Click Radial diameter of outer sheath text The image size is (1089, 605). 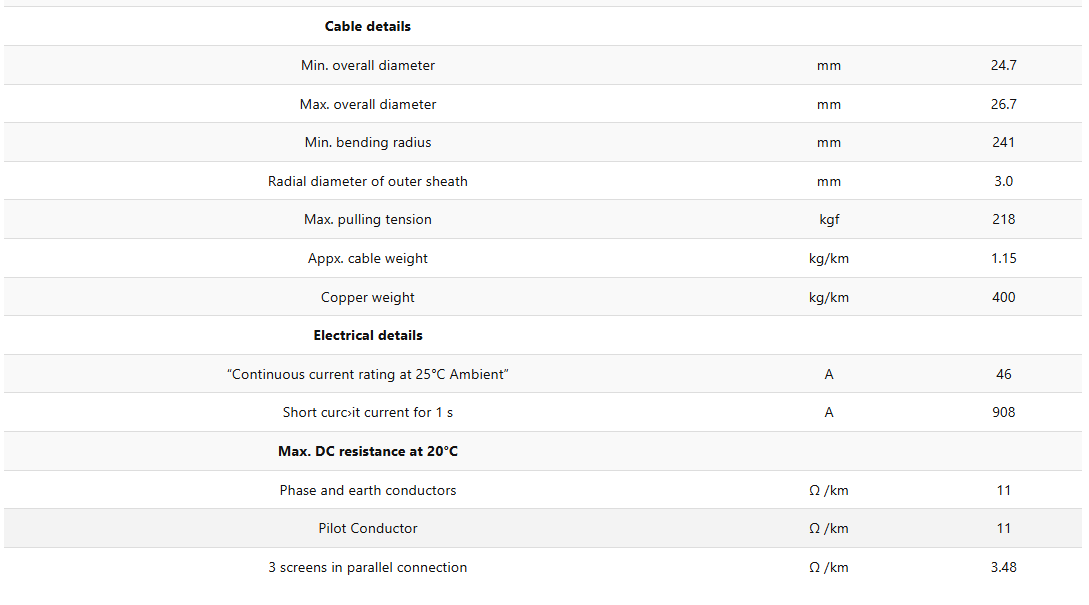[x=367, y=181]
